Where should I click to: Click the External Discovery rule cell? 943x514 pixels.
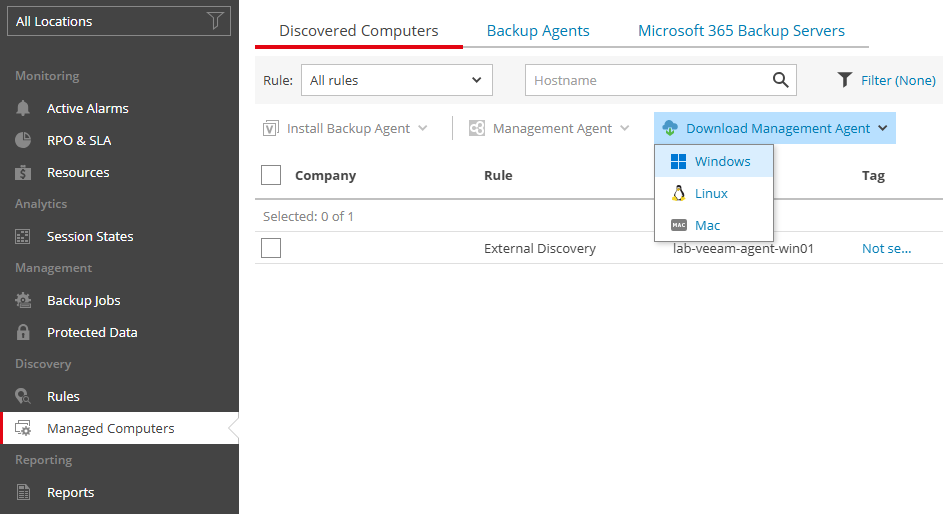[x=539, y=248]
